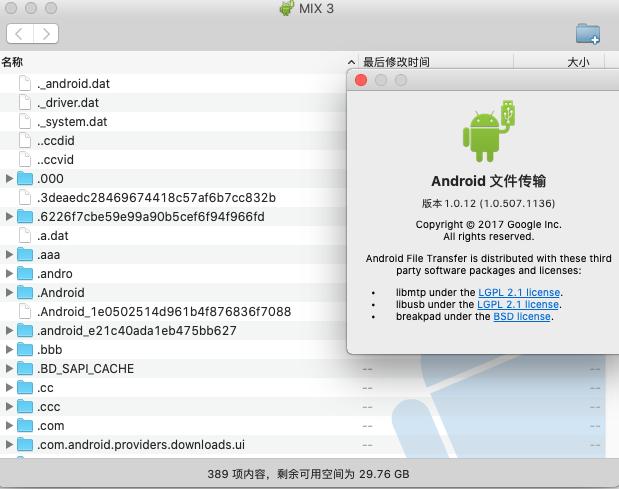Select the .a.dat file icon

(25, 235)
